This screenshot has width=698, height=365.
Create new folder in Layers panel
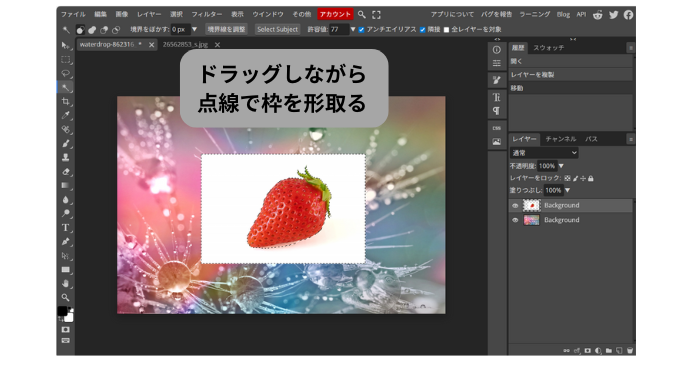pos(609,351)
